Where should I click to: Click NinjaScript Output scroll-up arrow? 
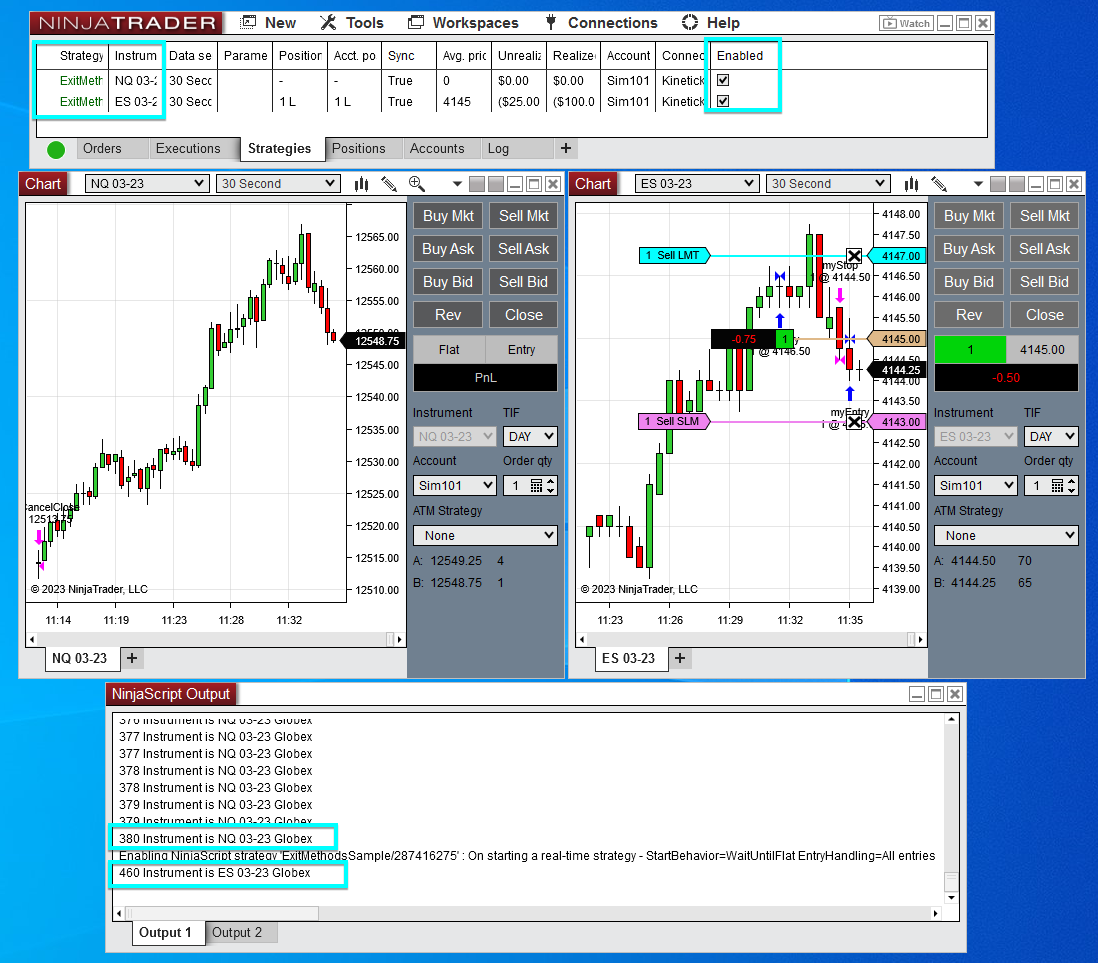(x=951, y=719)
